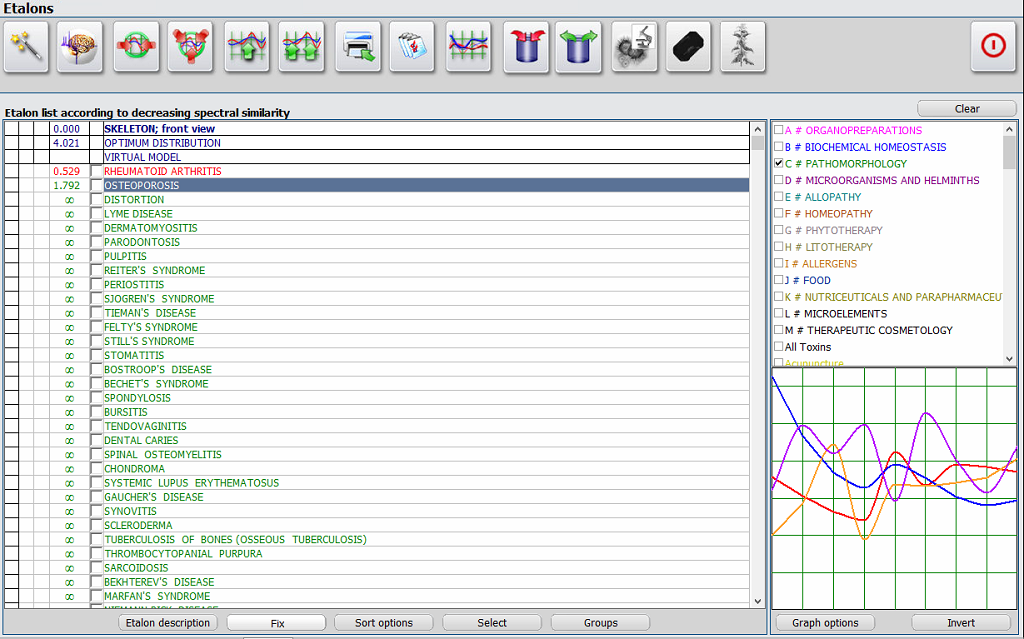1024x639 pixels.
Task: Open Graph options
Action: pos(825,623)
